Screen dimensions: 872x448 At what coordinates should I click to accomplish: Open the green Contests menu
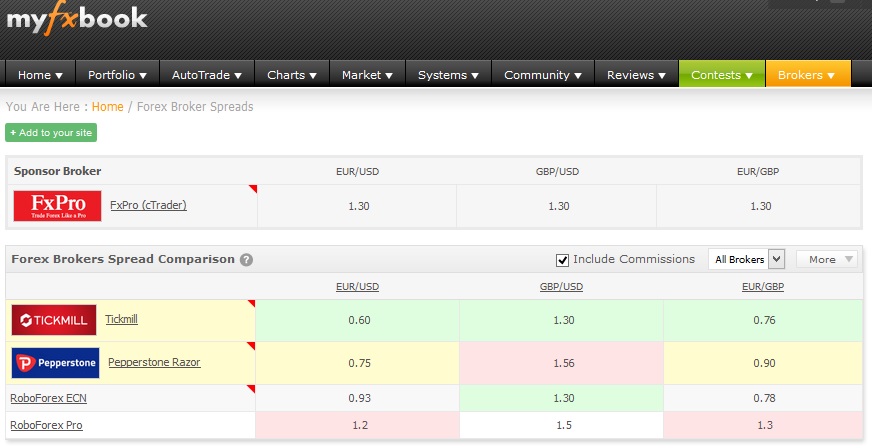click(722, 74)
